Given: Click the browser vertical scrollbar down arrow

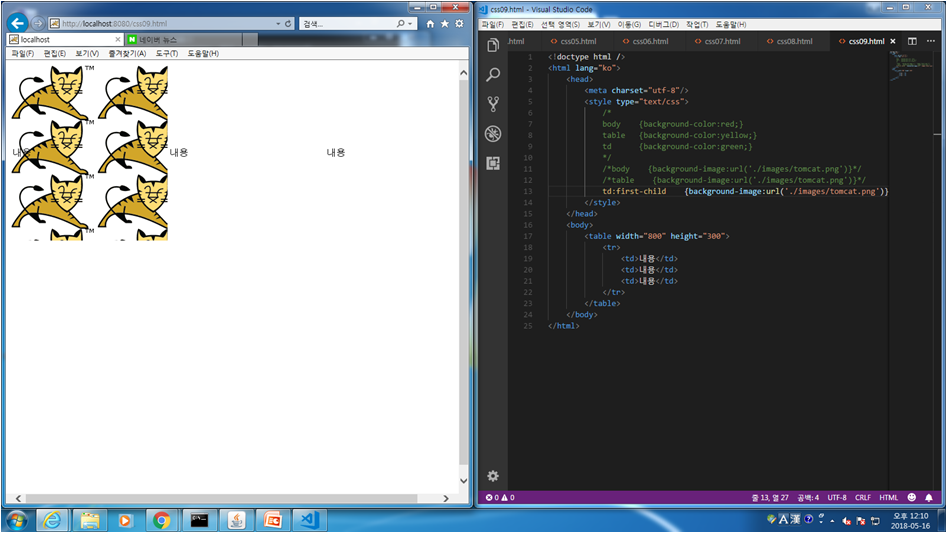Looking at the screenshot, I should point(463,481).
